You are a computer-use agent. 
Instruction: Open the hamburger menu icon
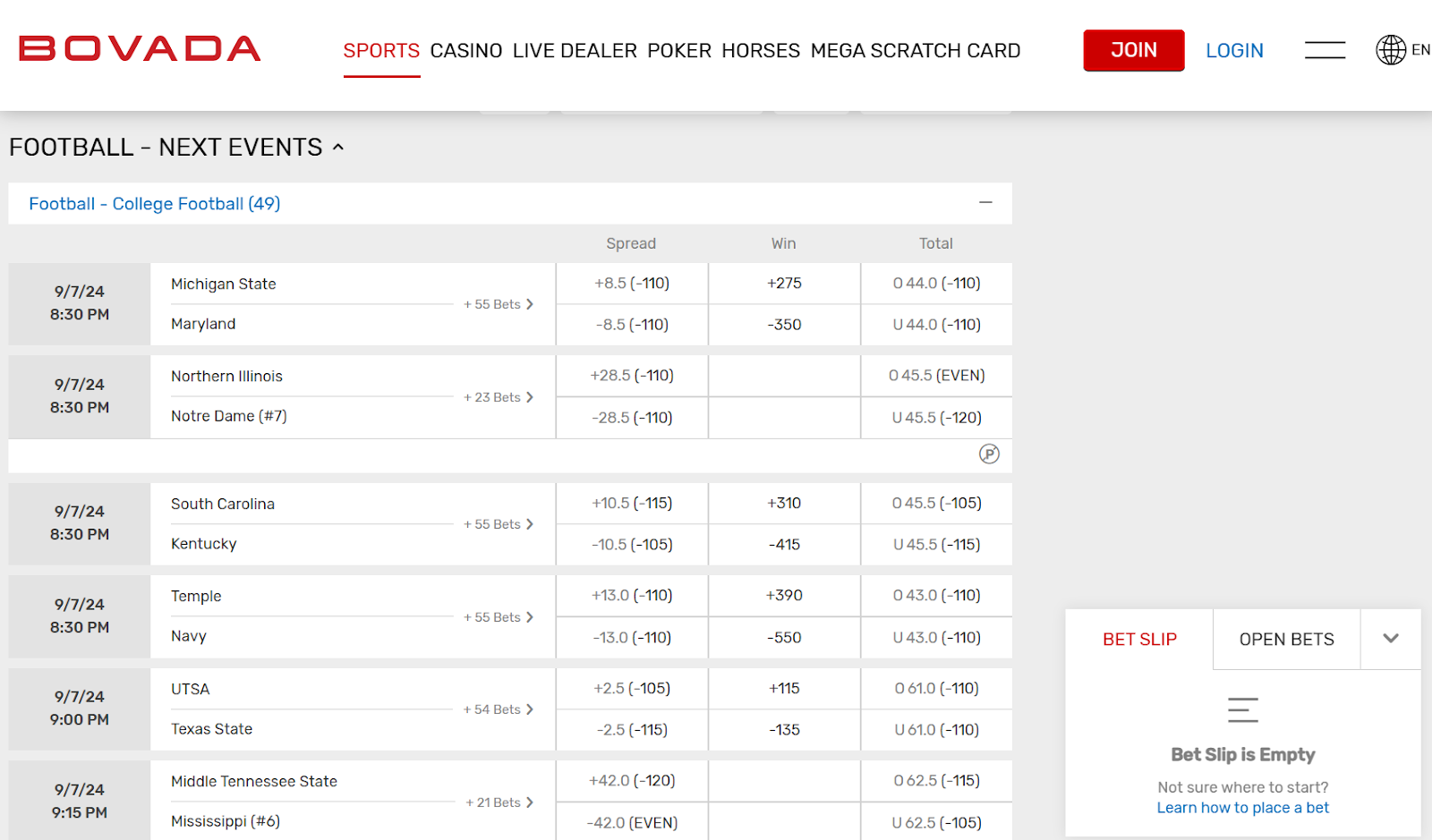click(1325, 50)
